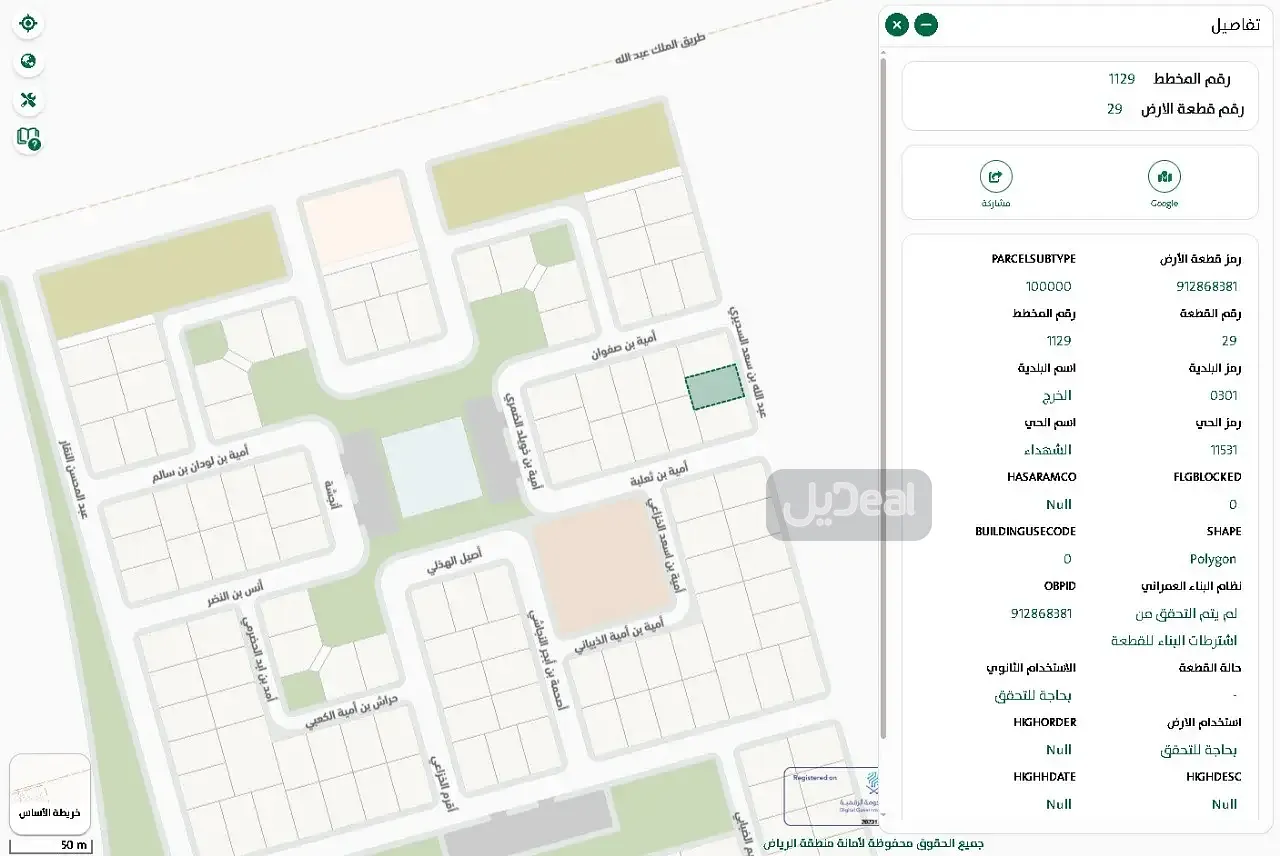Click the locate-my-position crosshair icon

click(x=28, y=23)
